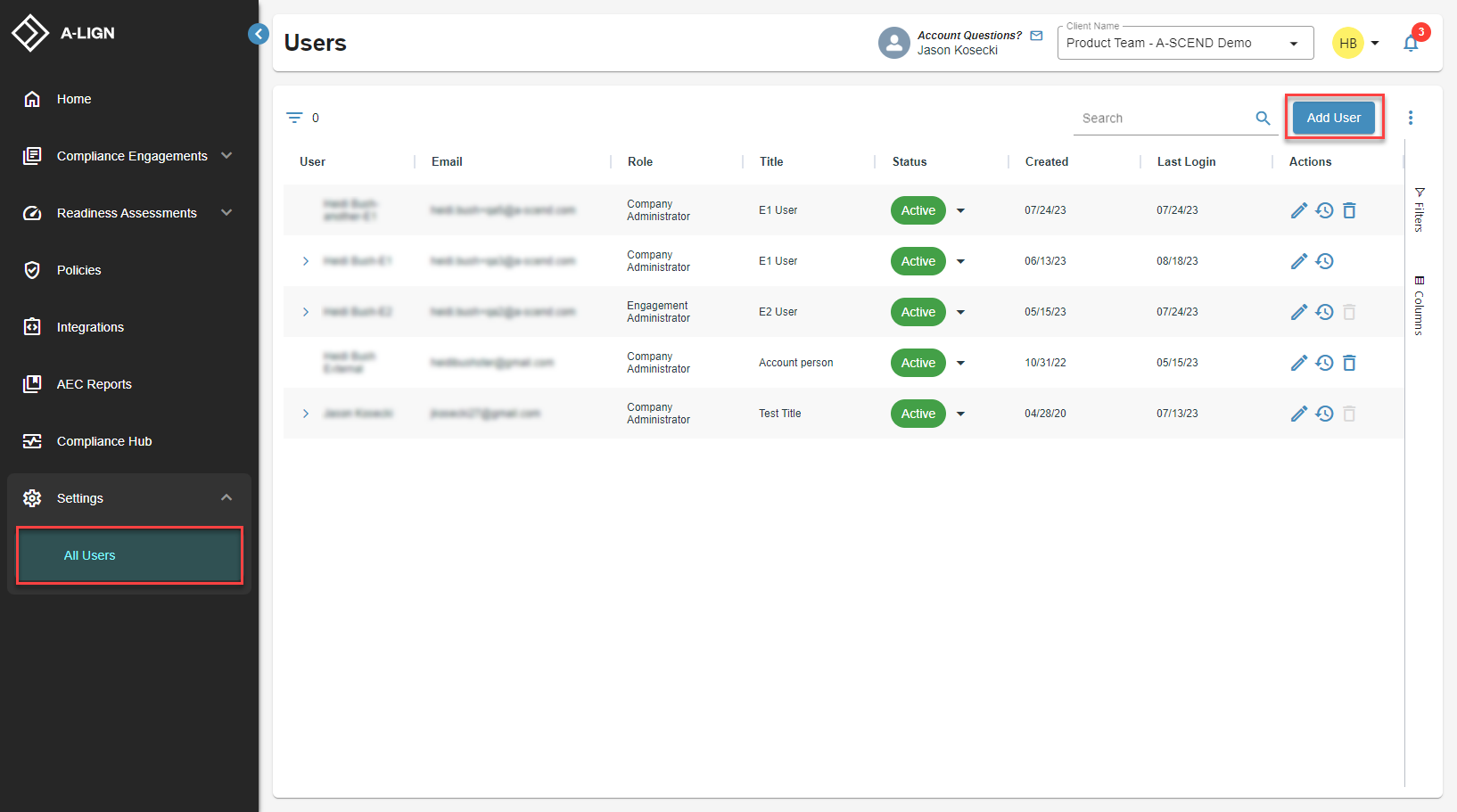Click the notification bell showing 3 alerts

[x=1412, y=42]
